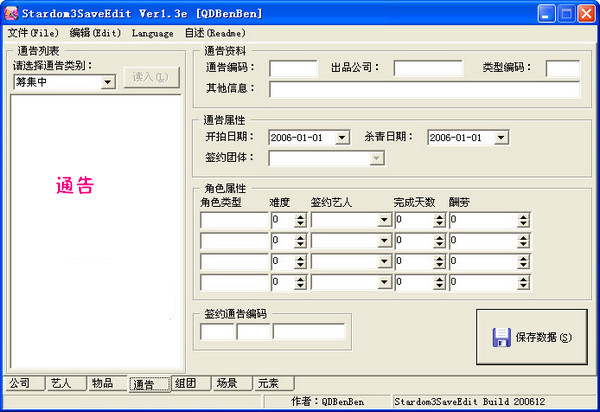Image resolution: width=600 pixels, height=412 pixels.
Task: Switch to the 组团 tab
Action: 185,383
